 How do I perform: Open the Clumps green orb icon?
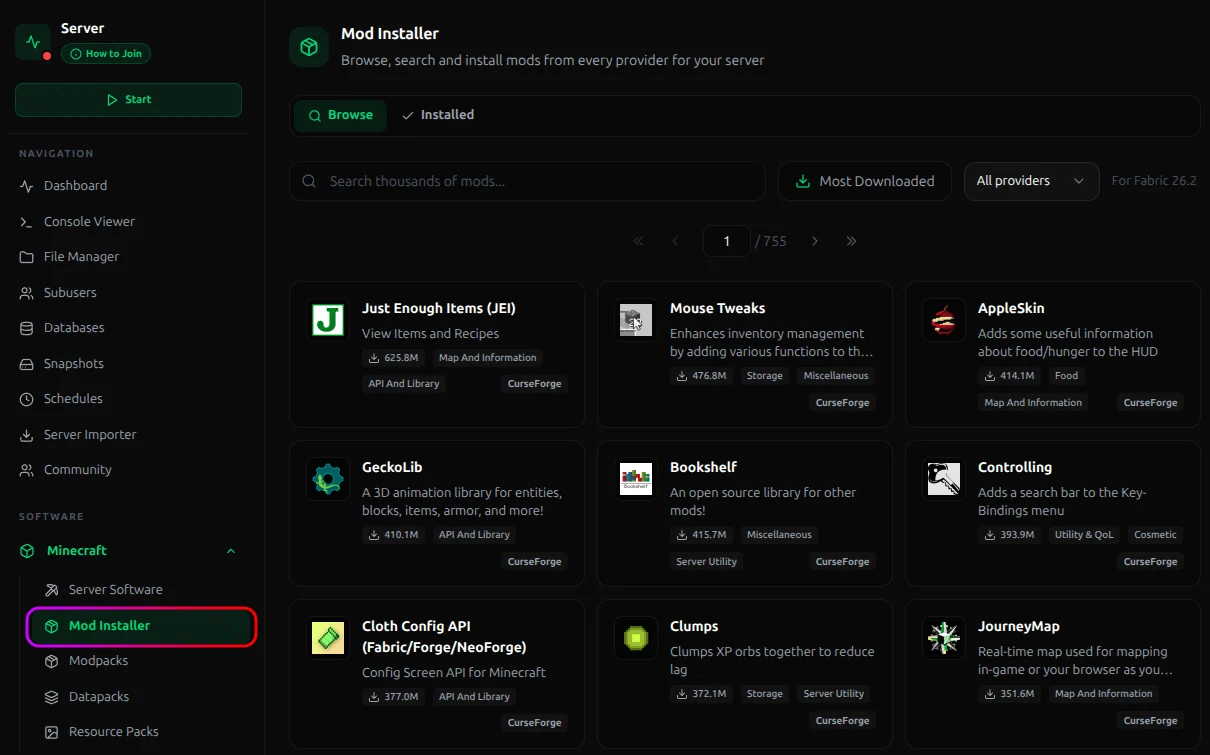[635, 638]
